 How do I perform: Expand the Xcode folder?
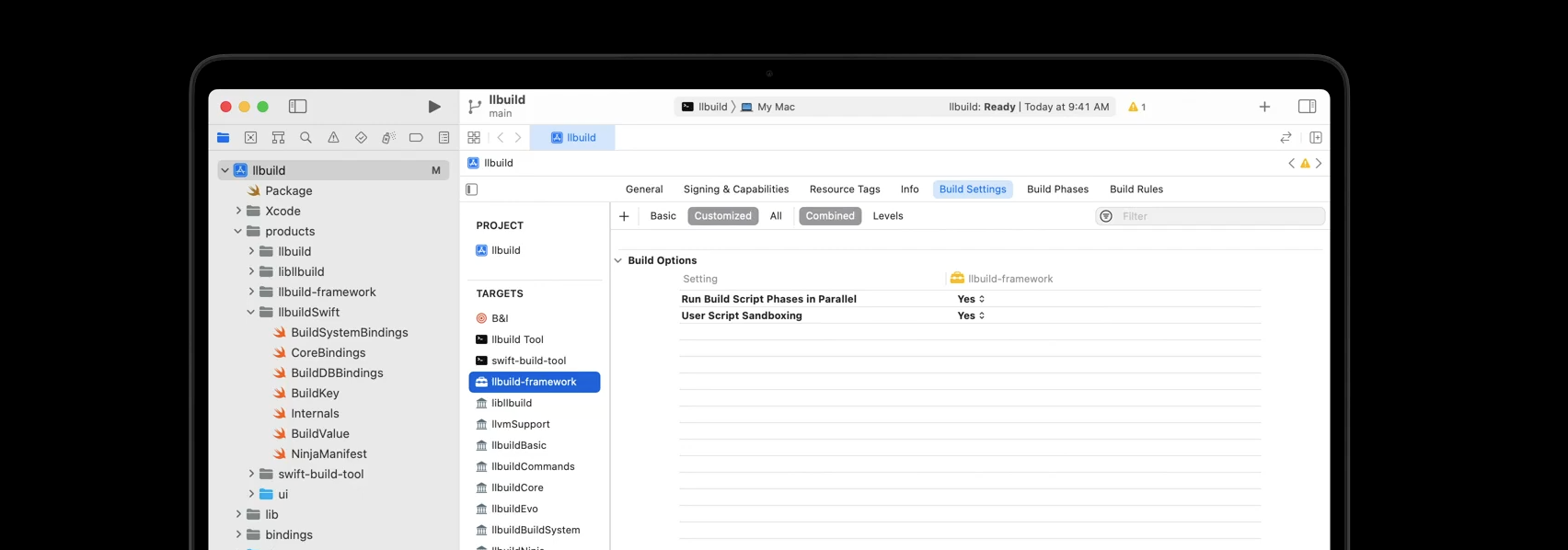click(238, 212)
